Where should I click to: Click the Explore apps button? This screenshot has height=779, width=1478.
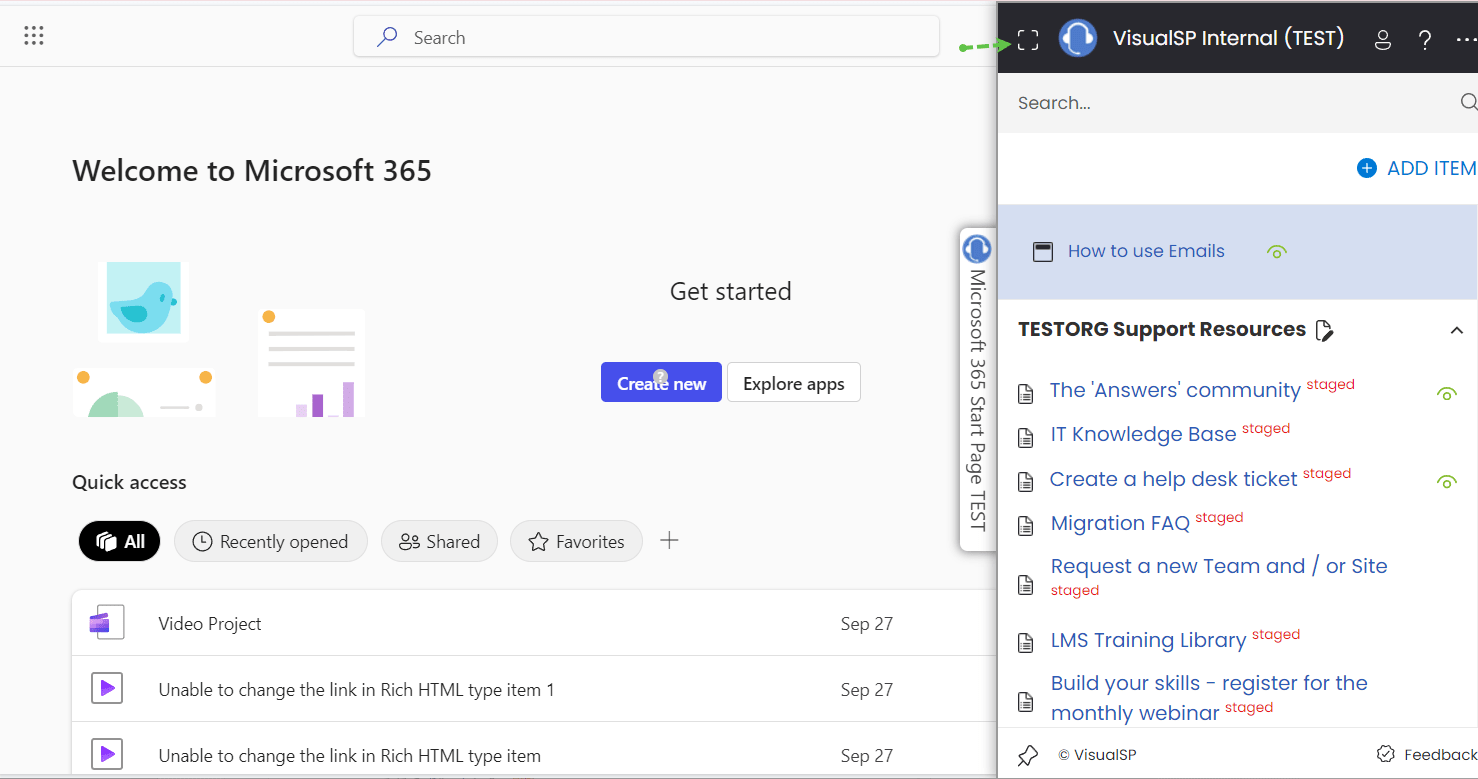794,382
